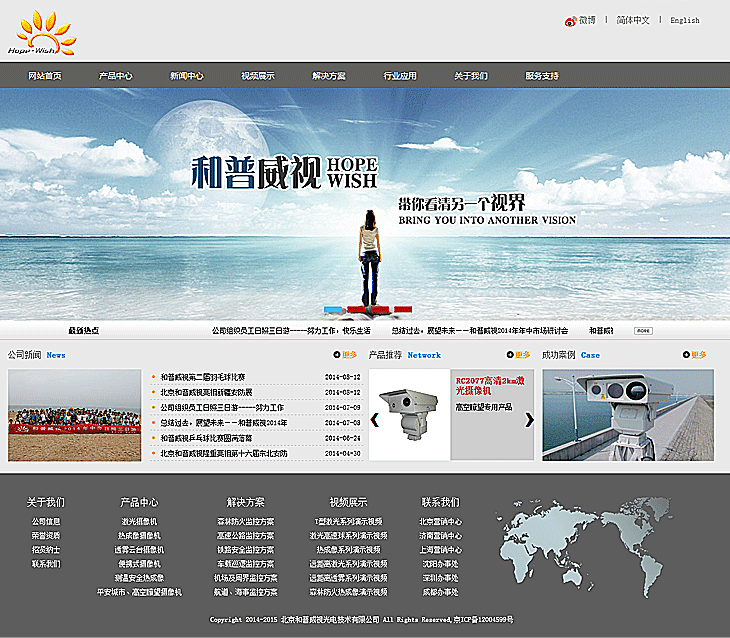Screen dimensions: 730x638
Task: Open the 新闻中心 navigation item
Action: coord(187,75)
